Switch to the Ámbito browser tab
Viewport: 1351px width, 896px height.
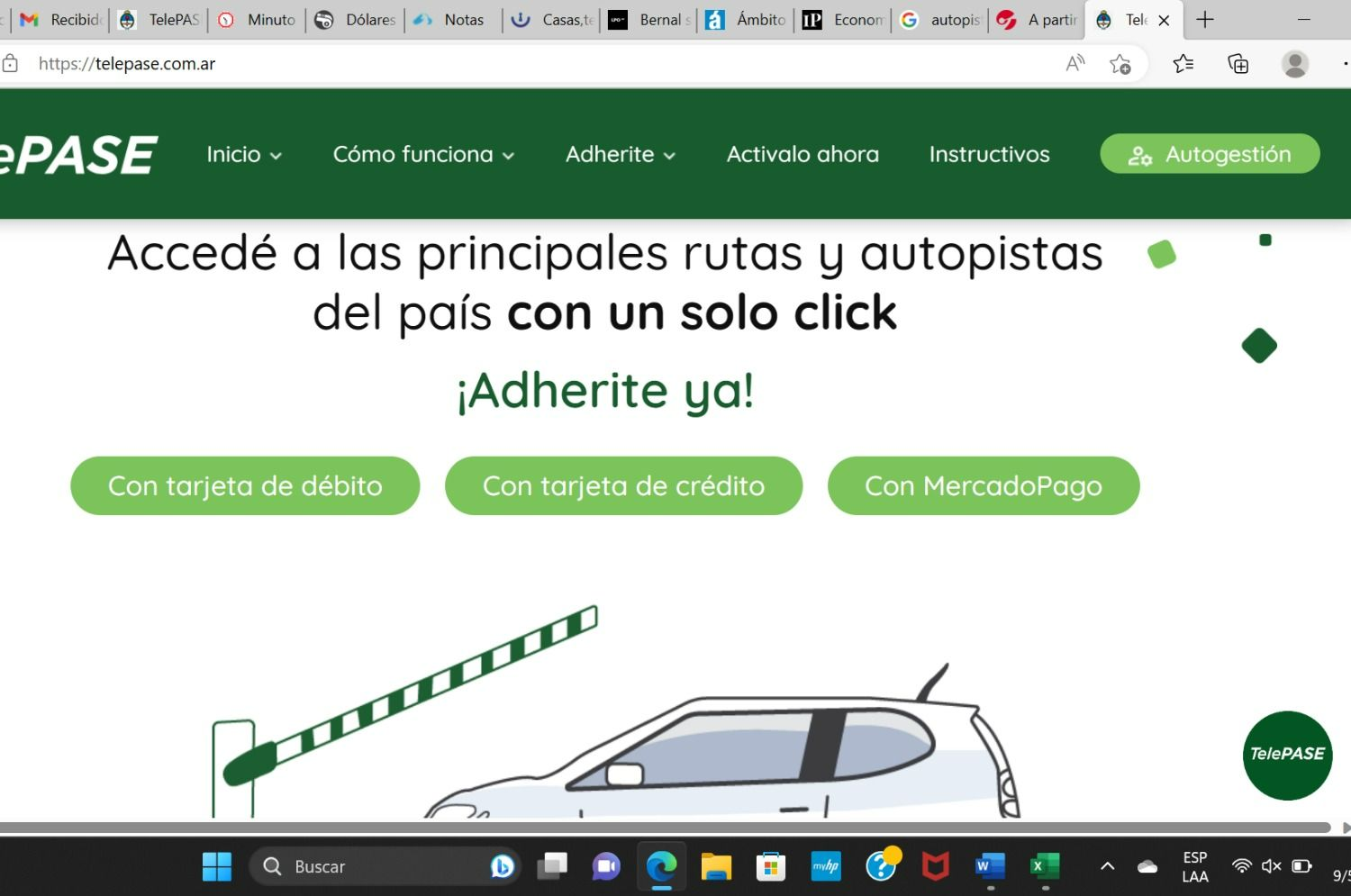[747, 20]
